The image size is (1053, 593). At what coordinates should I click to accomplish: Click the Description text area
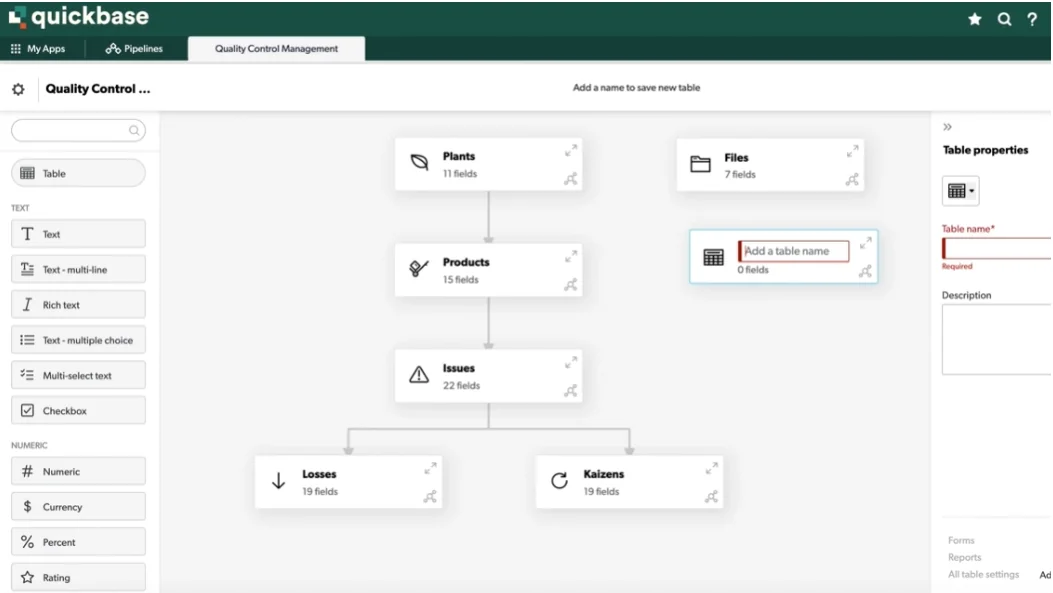point(997,339)
